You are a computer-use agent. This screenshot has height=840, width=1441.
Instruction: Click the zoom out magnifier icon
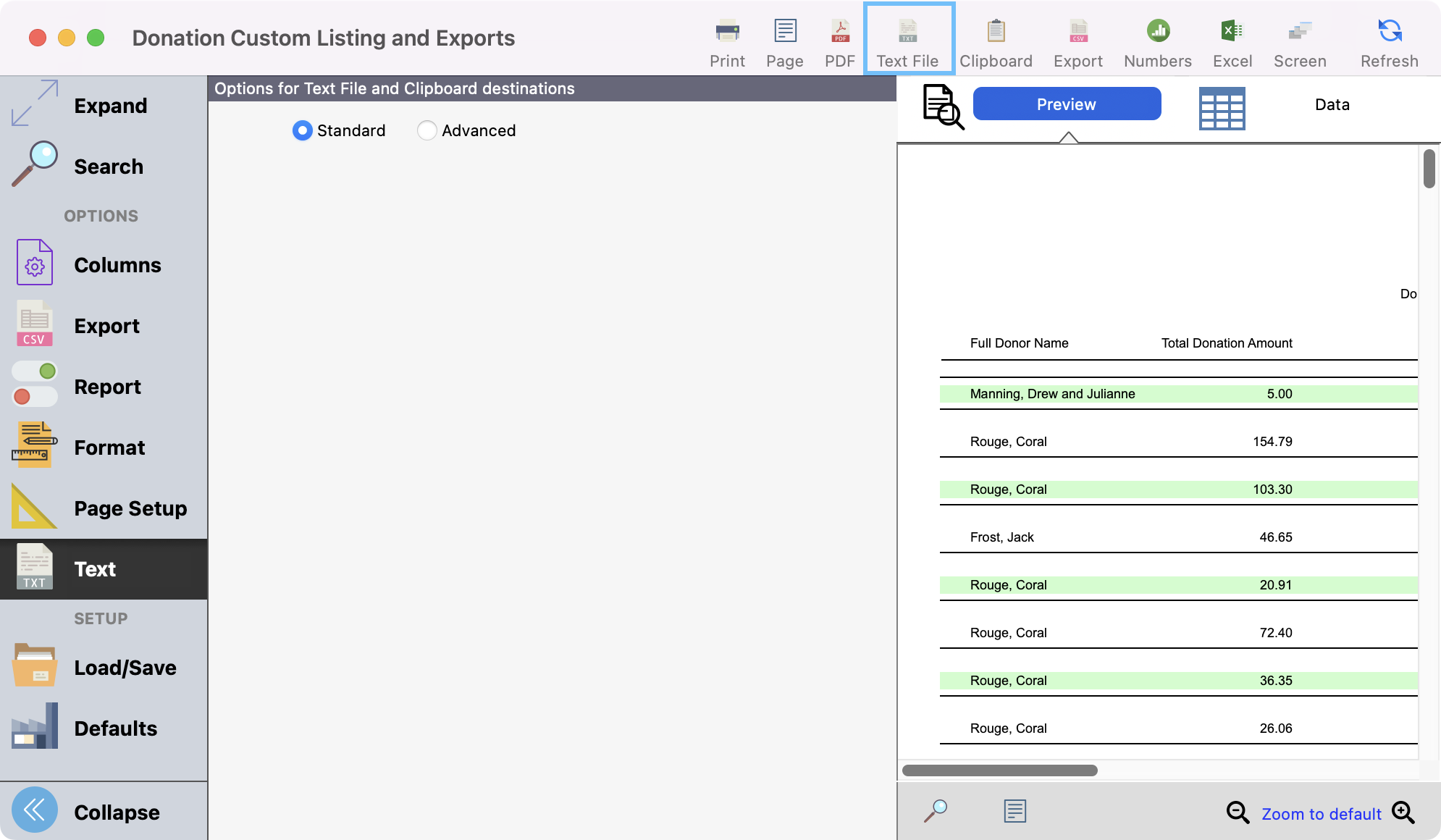tap(1237, 812)
